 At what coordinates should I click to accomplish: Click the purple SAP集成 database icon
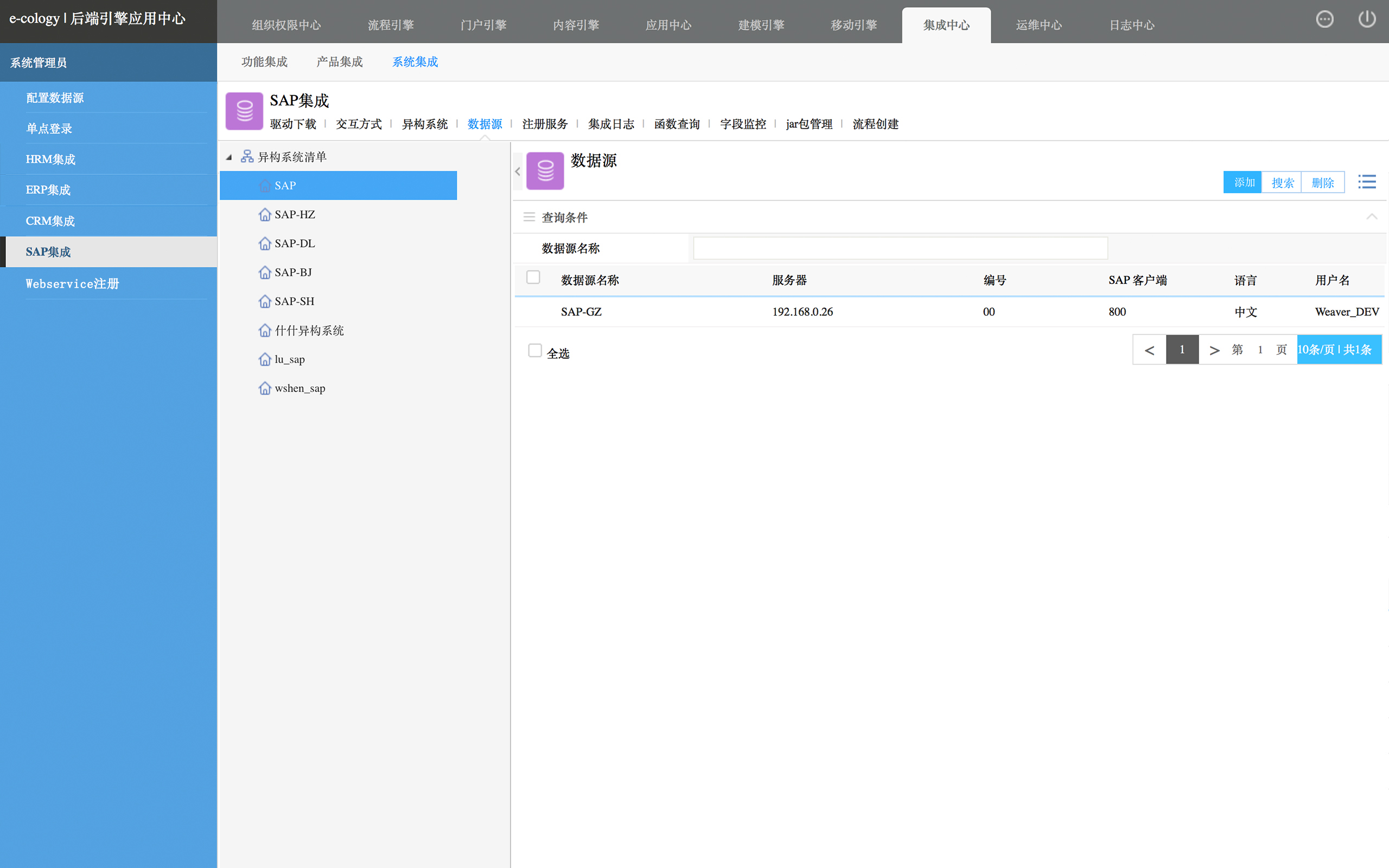[x=244, y=111]
